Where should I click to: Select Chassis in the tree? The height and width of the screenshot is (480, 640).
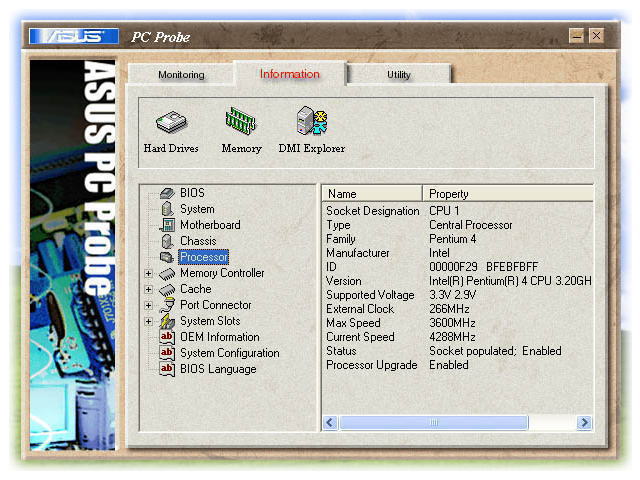pyautogui.click(x=198, y=241)
